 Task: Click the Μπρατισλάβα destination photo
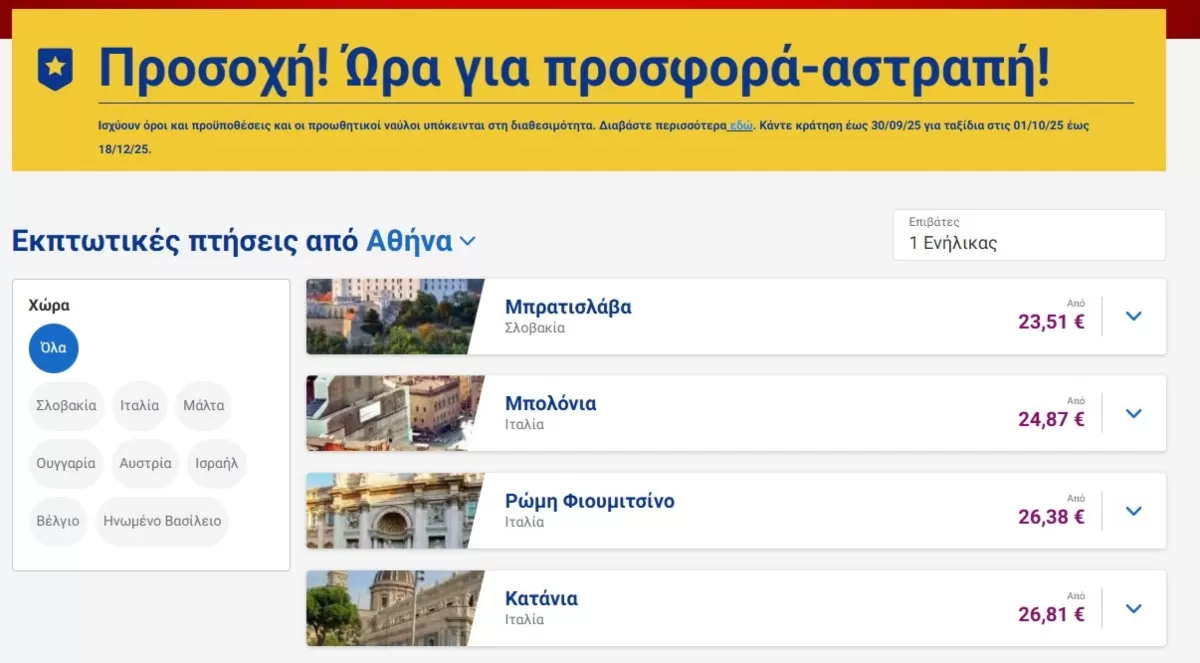click(x=394, y=316)
